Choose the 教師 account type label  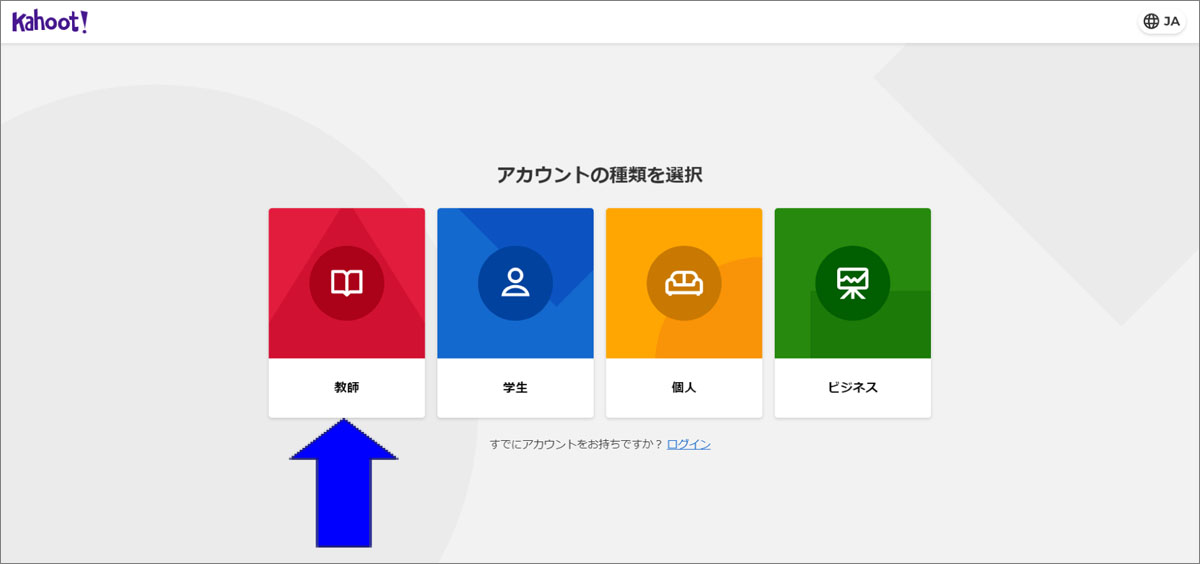point(347,388)
